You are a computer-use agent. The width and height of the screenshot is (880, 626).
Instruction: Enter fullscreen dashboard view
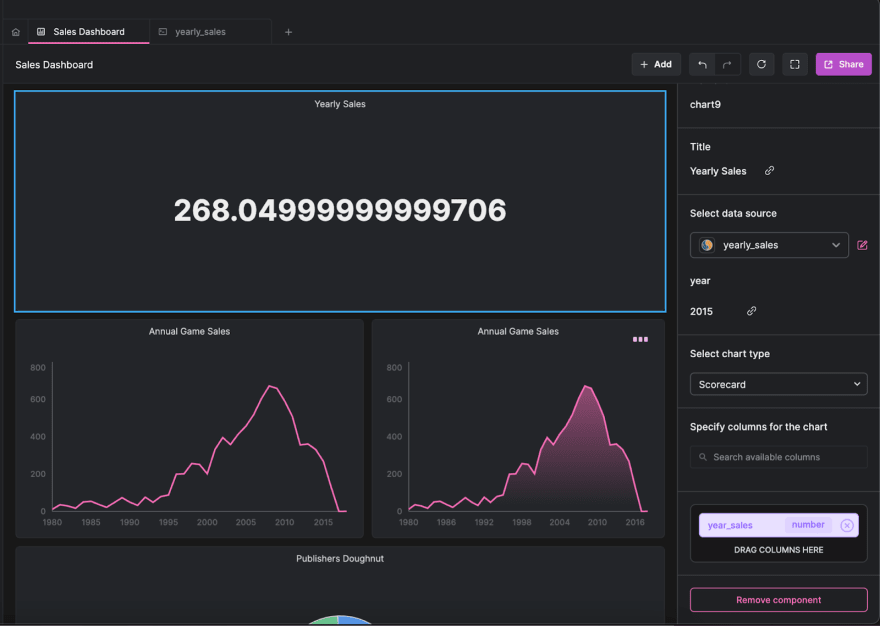(x=795, y=65)
